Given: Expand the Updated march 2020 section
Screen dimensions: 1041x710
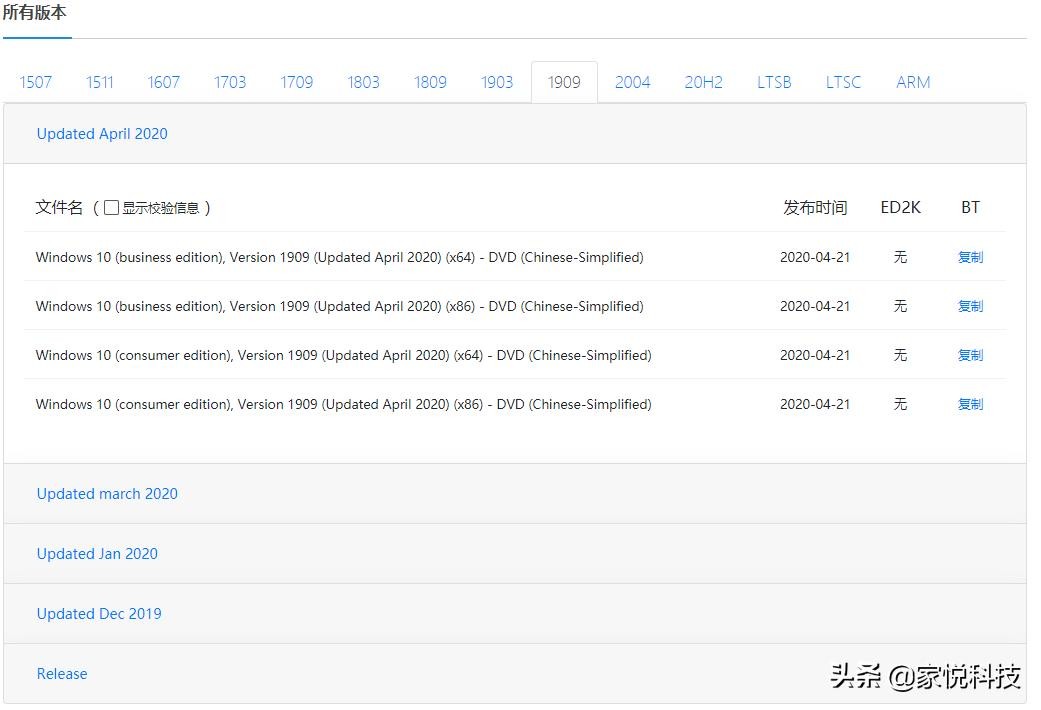Looking at the screenshot, I should pyautogui.click(x=107, y=494).
